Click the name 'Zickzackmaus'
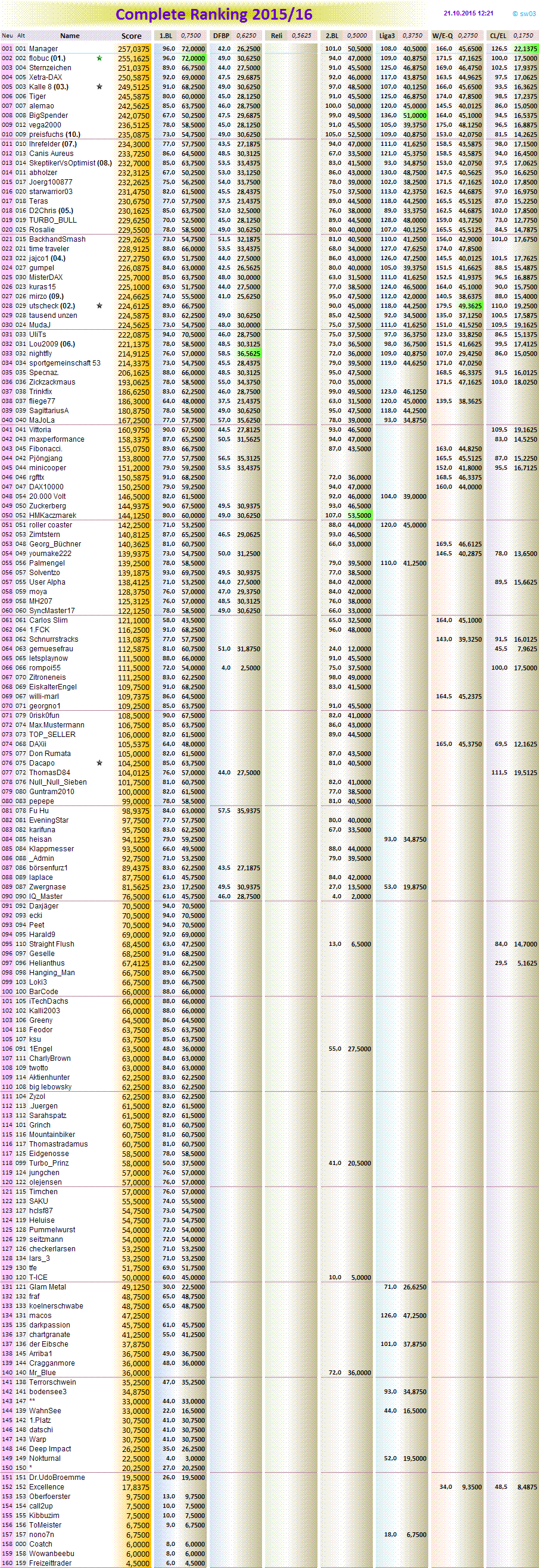539x1568 pixels. point(52,382)
